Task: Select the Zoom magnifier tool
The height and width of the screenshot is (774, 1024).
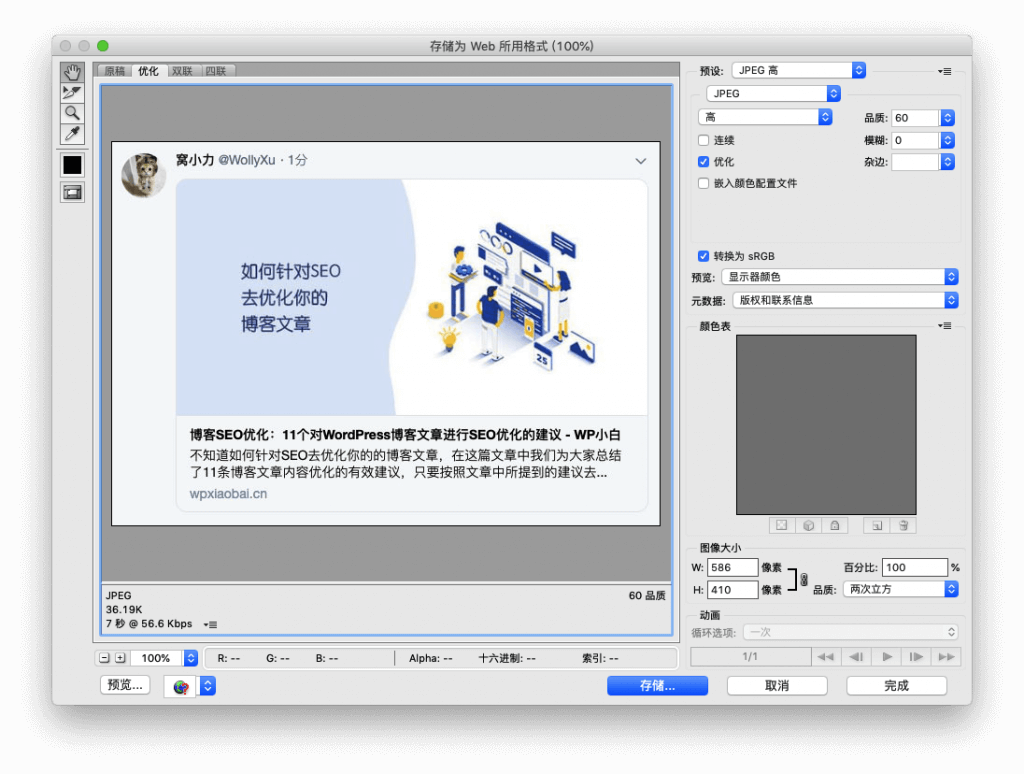Action: [x=72, y=112]
